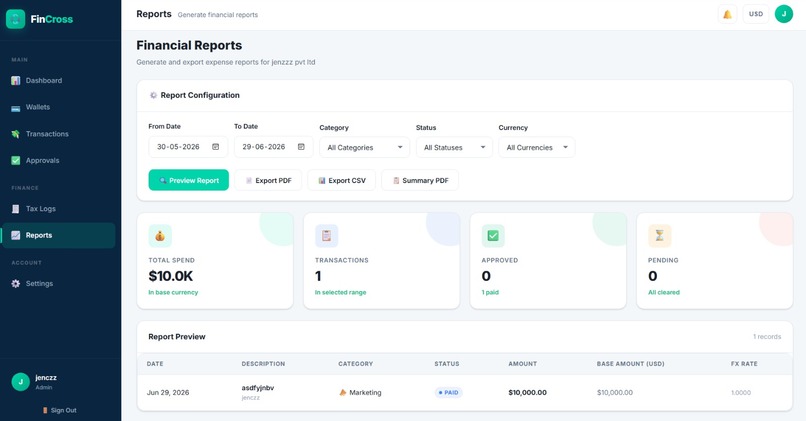Click the DESCRIPTION column header
This screenshot has width=806, height=421.
[x=263, y=364]
